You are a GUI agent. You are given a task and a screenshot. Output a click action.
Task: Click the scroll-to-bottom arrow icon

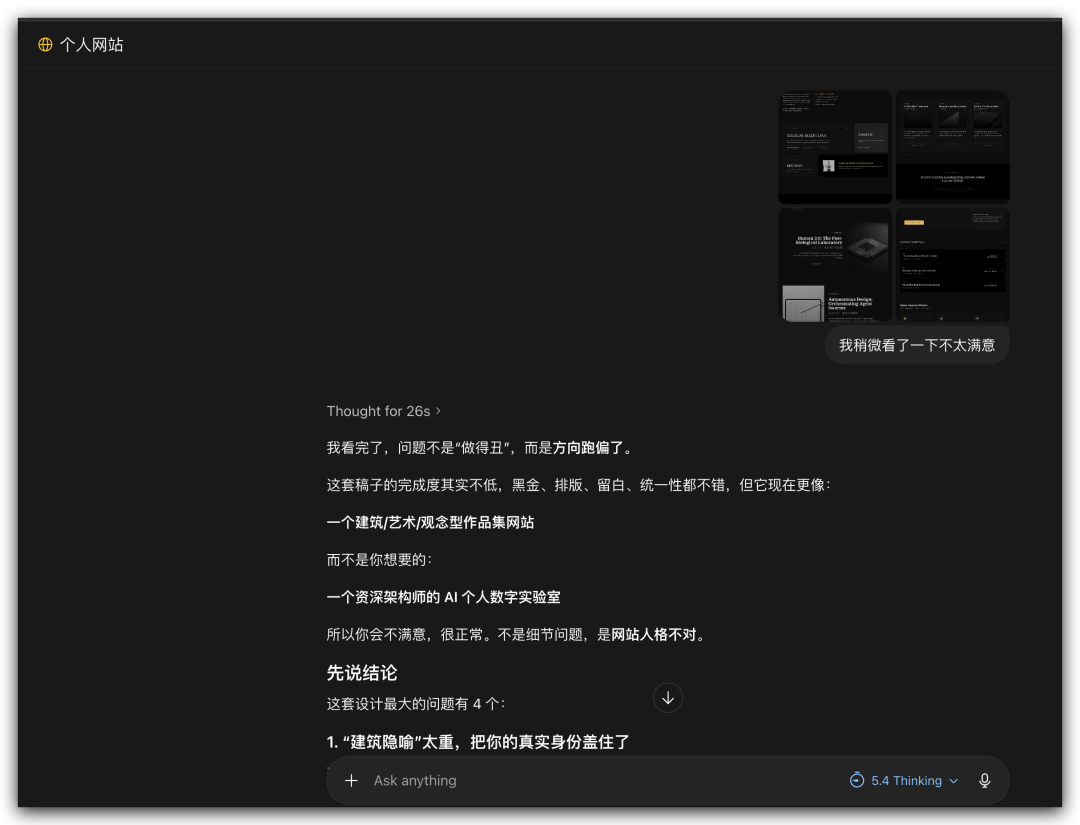coord(668,697)
